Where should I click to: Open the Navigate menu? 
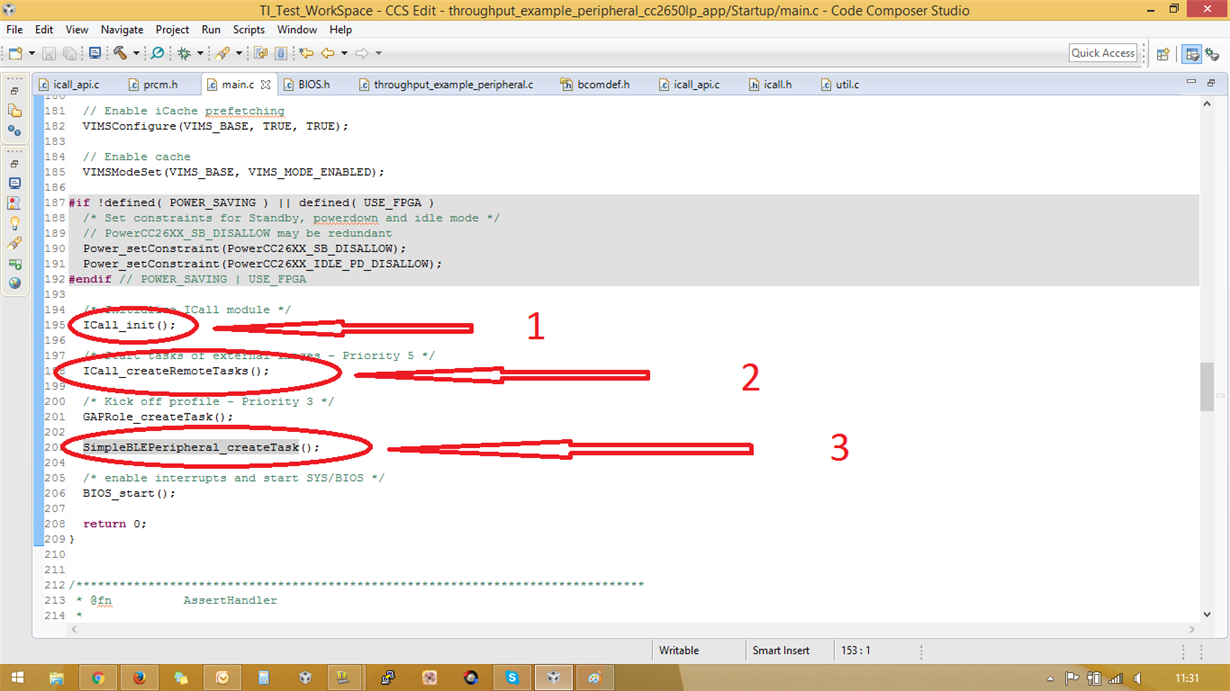coord(122,30)
